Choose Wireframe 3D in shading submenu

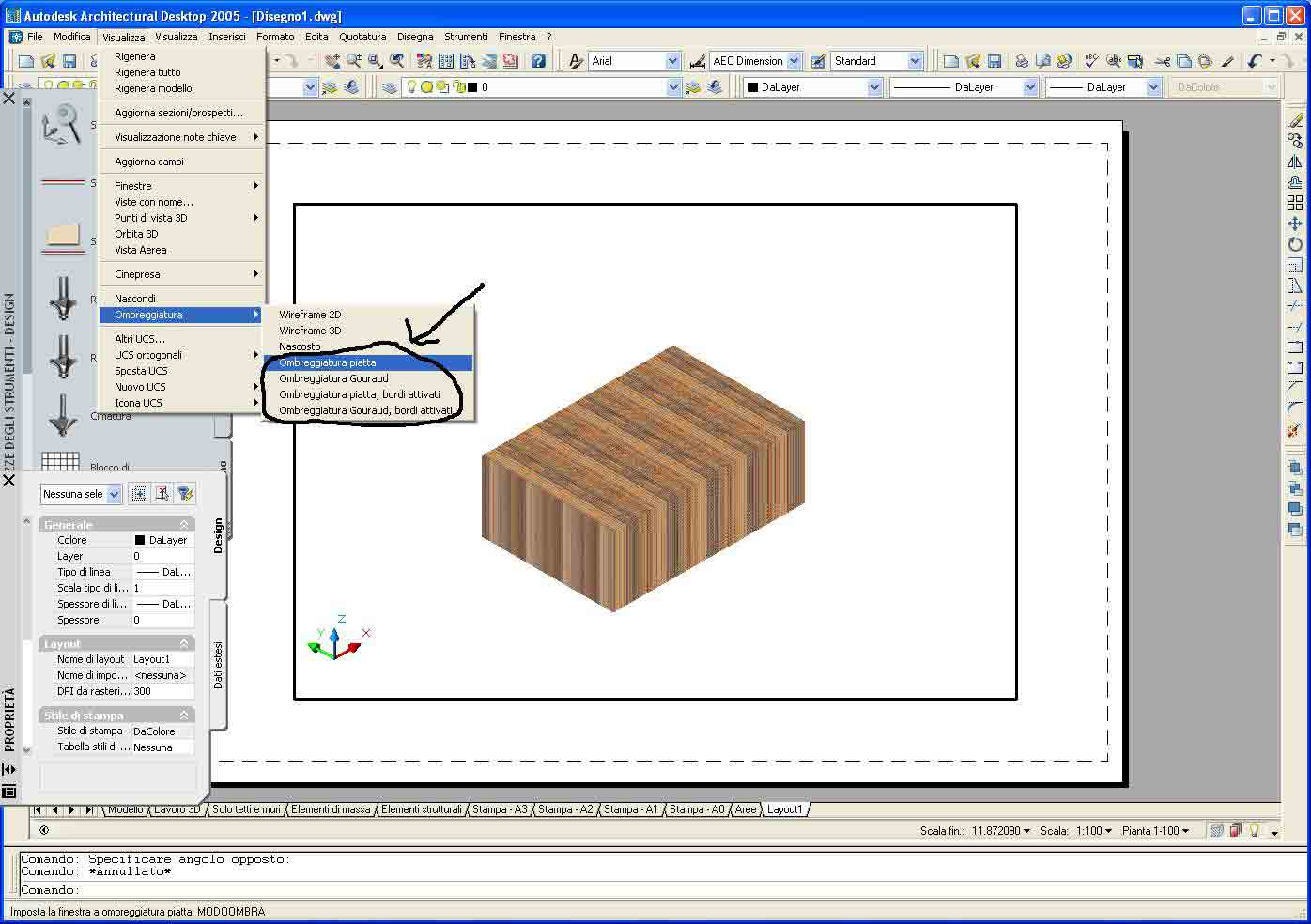click(310, 331)
